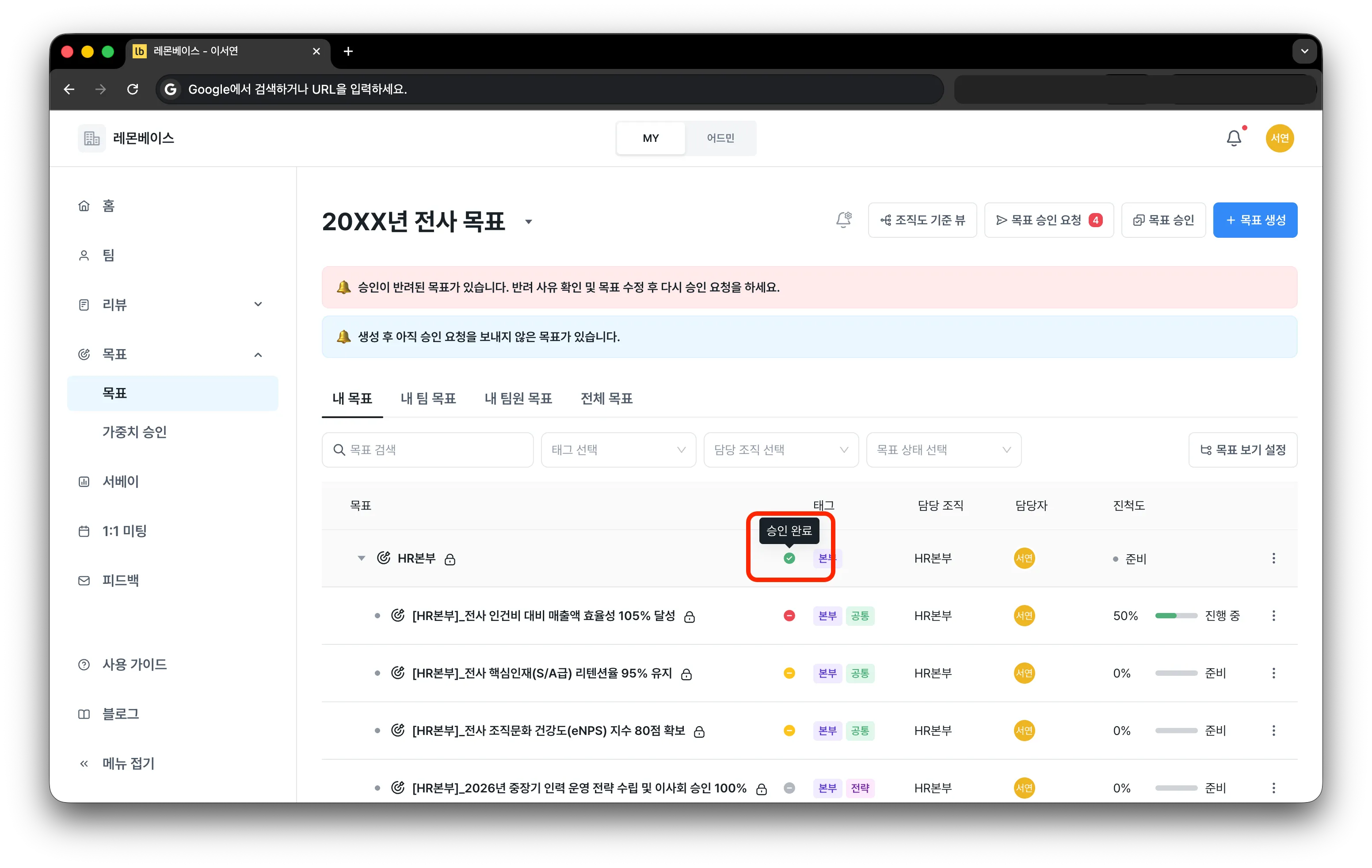Click the green approval status icon for HR본부
The height and width of the screenshot is (868, 1372).
[789, 558]
